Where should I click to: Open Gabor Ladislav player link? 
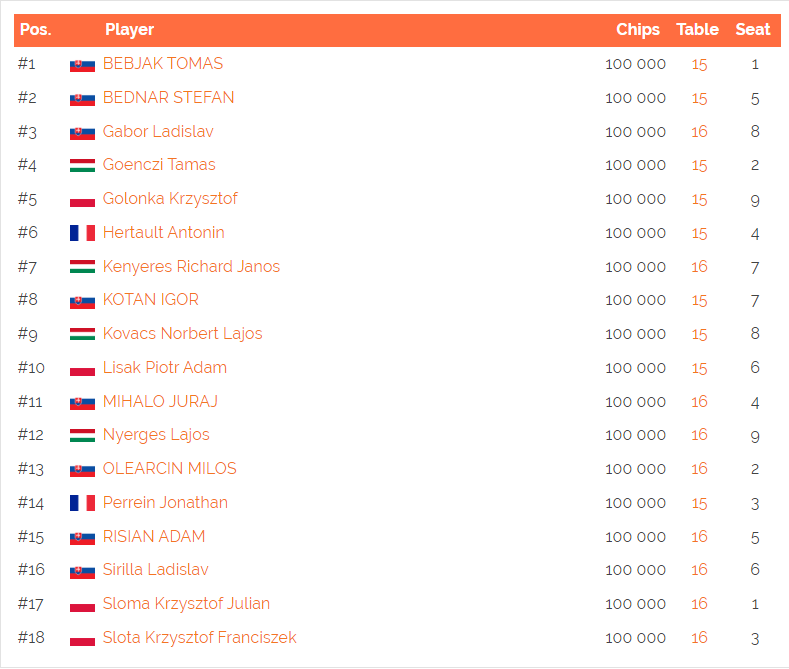(158, 131)
